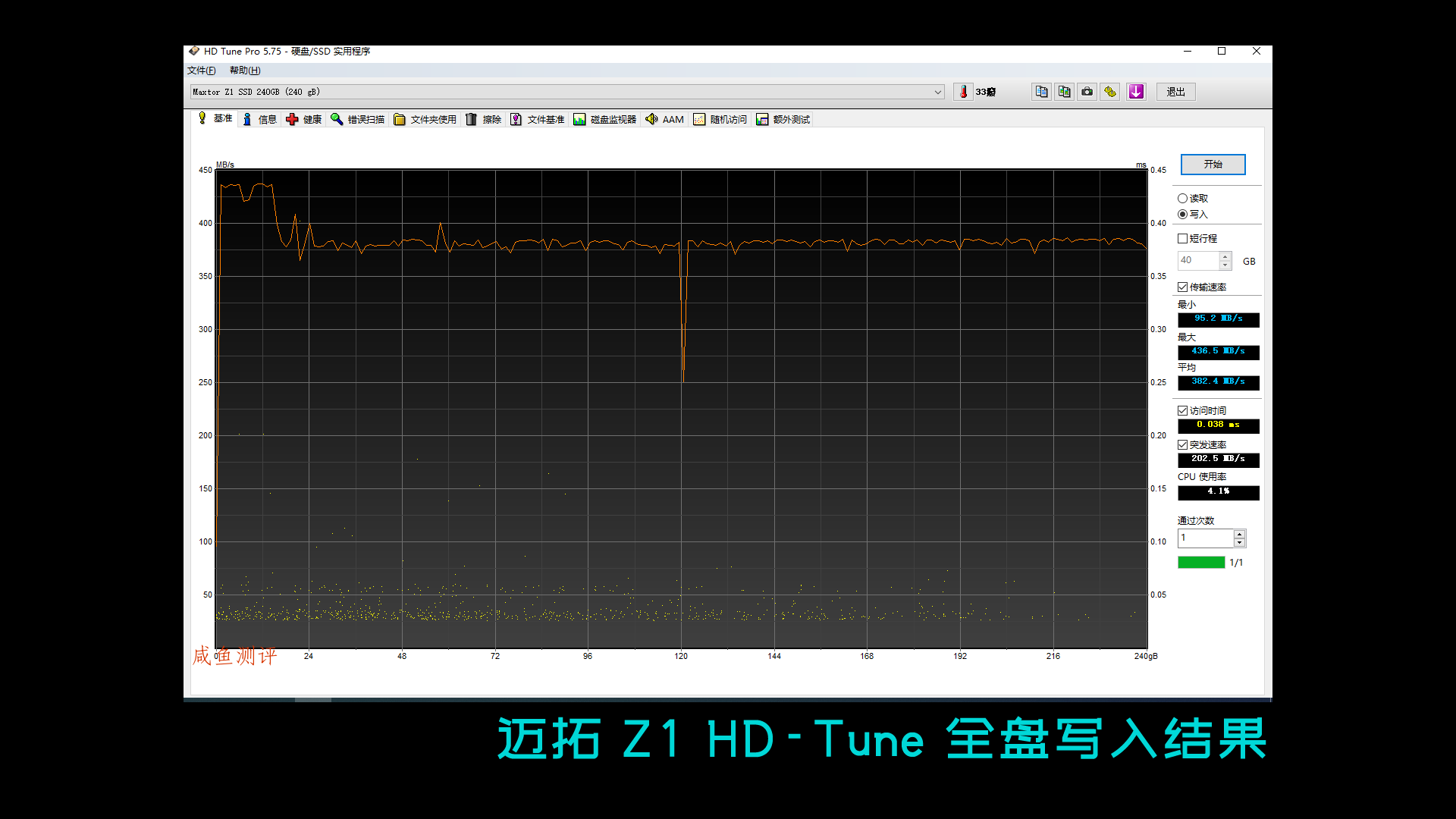Increase the short stroke GB value
1456x819 pixels.
(x=1225, y=256)
